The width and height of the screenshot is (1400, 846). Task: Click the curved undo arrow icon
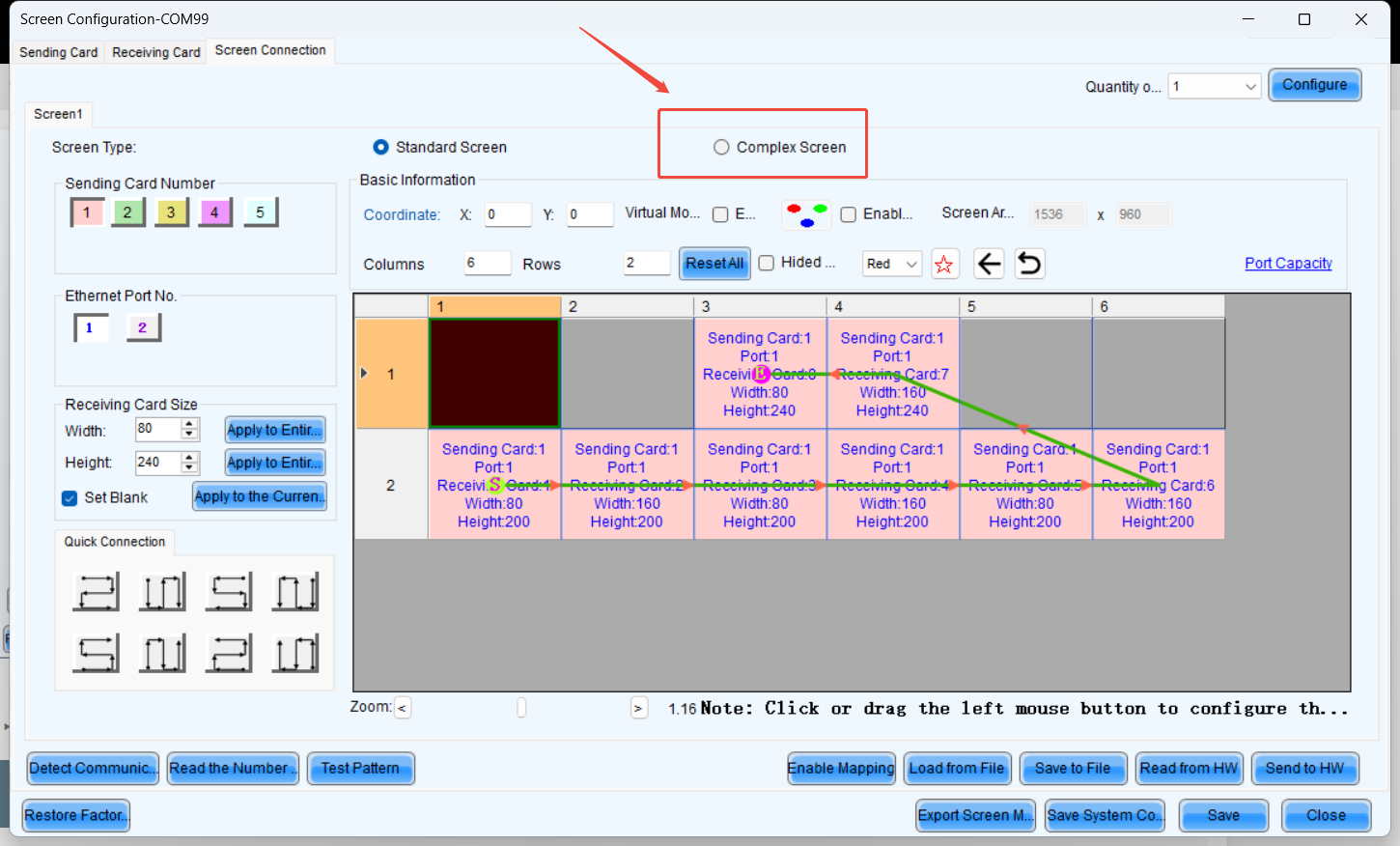pyautogui.click(x=1029, y=264)
